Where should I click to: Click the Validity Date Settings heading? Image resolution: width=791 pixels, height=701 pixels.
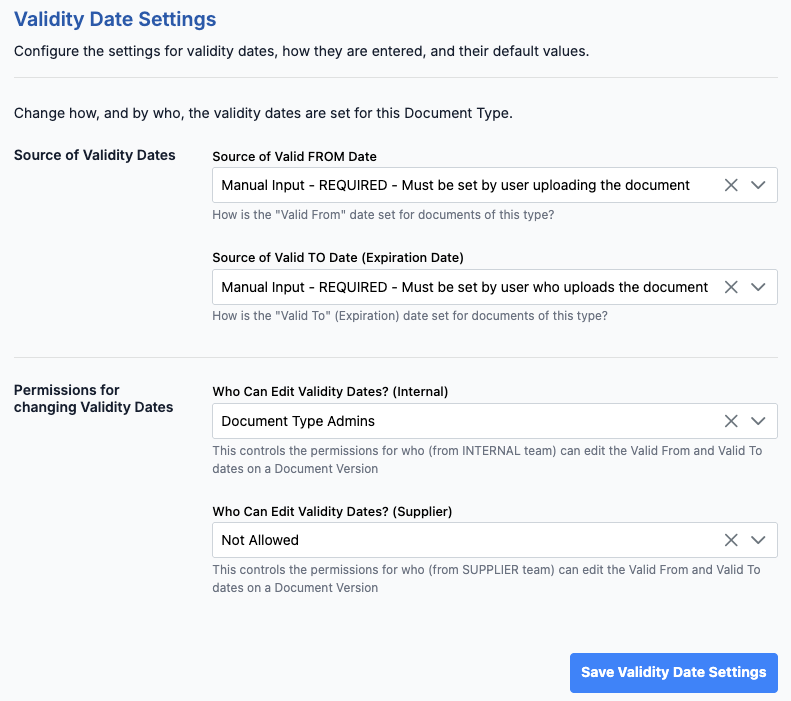click(115, 19)
